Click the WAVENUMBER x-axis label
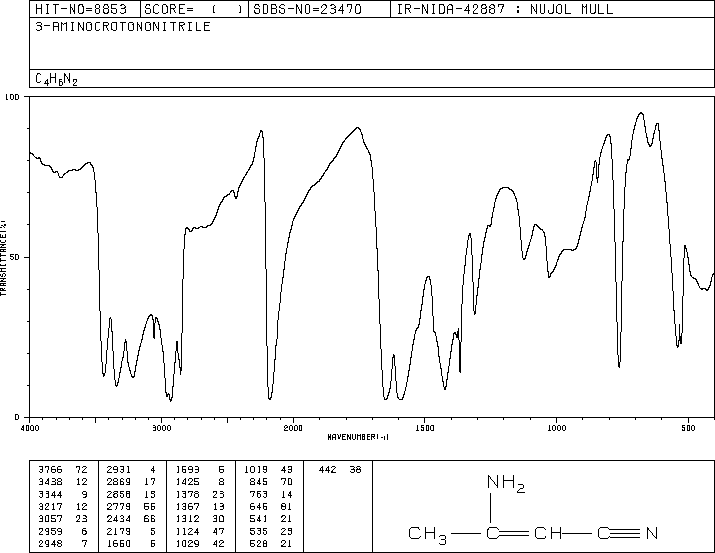This screenshot has width=715, height=553. click(x=358, y=437)
